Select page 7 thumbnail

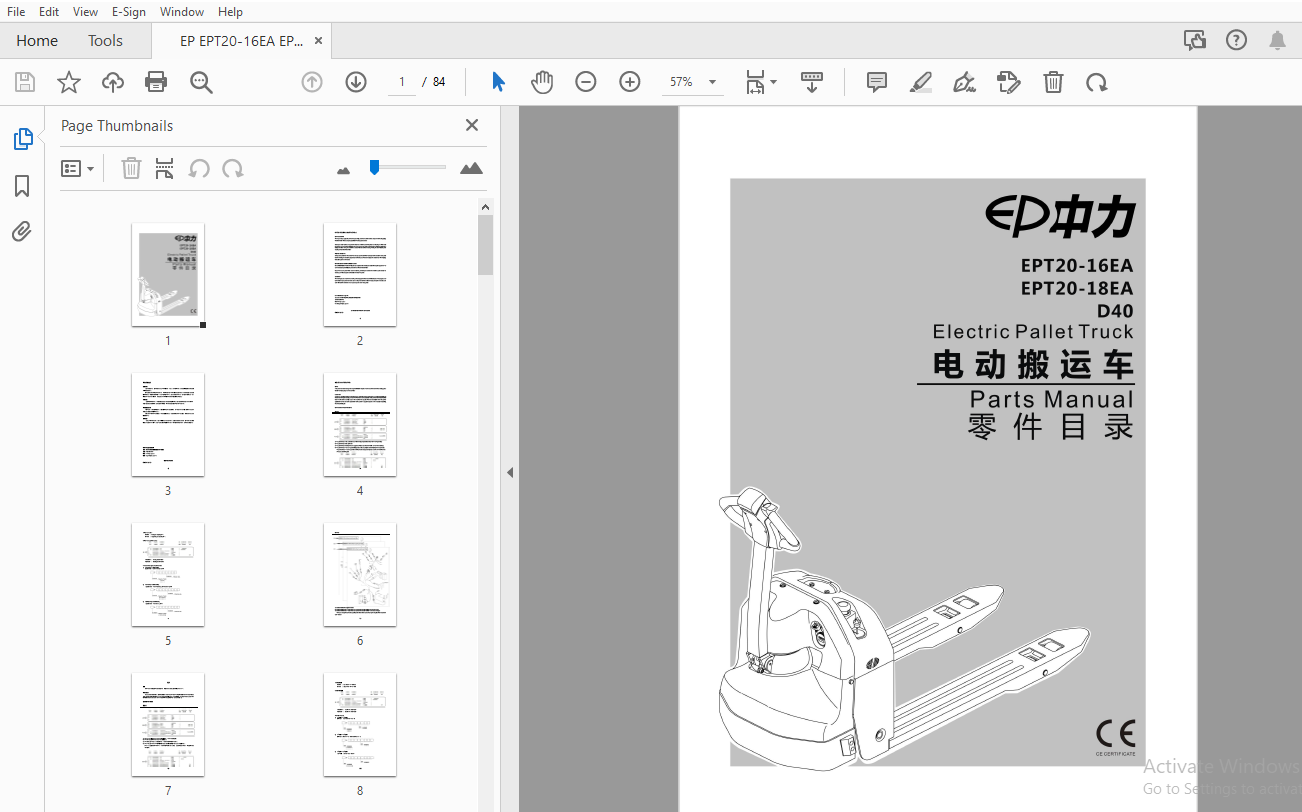pyautogui.click(x=168, y=725)
